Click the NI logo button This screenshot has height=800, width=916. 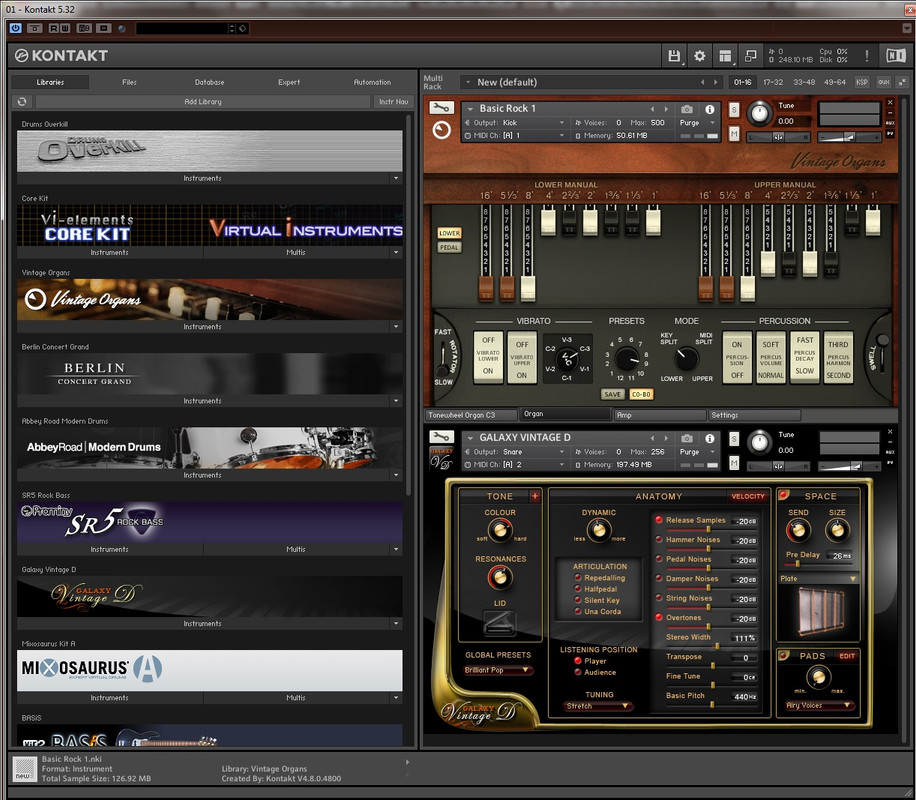tap(896, 56)
